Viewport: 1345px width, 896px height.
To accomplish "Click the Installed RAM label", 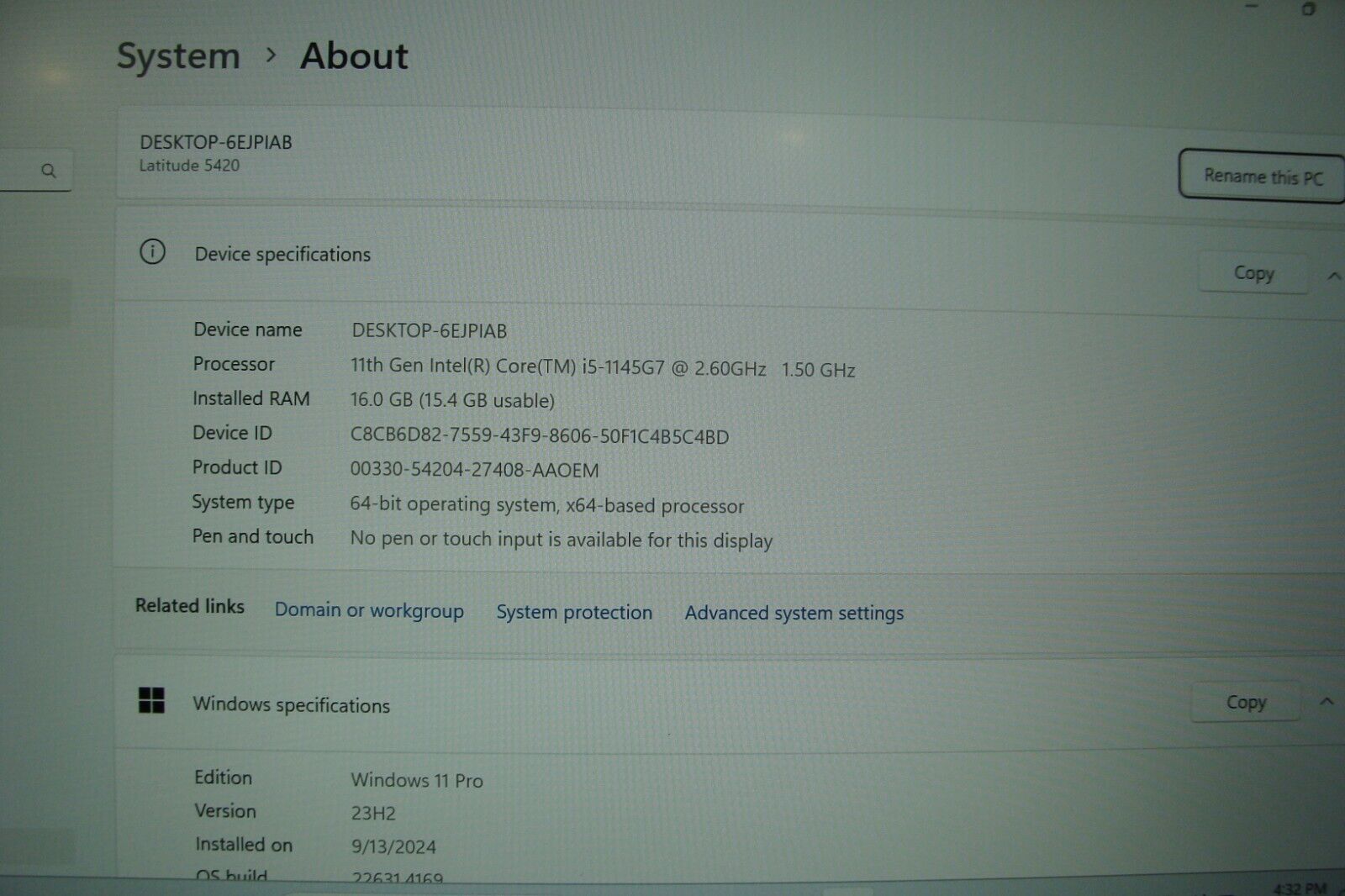I will pos(251,398).
